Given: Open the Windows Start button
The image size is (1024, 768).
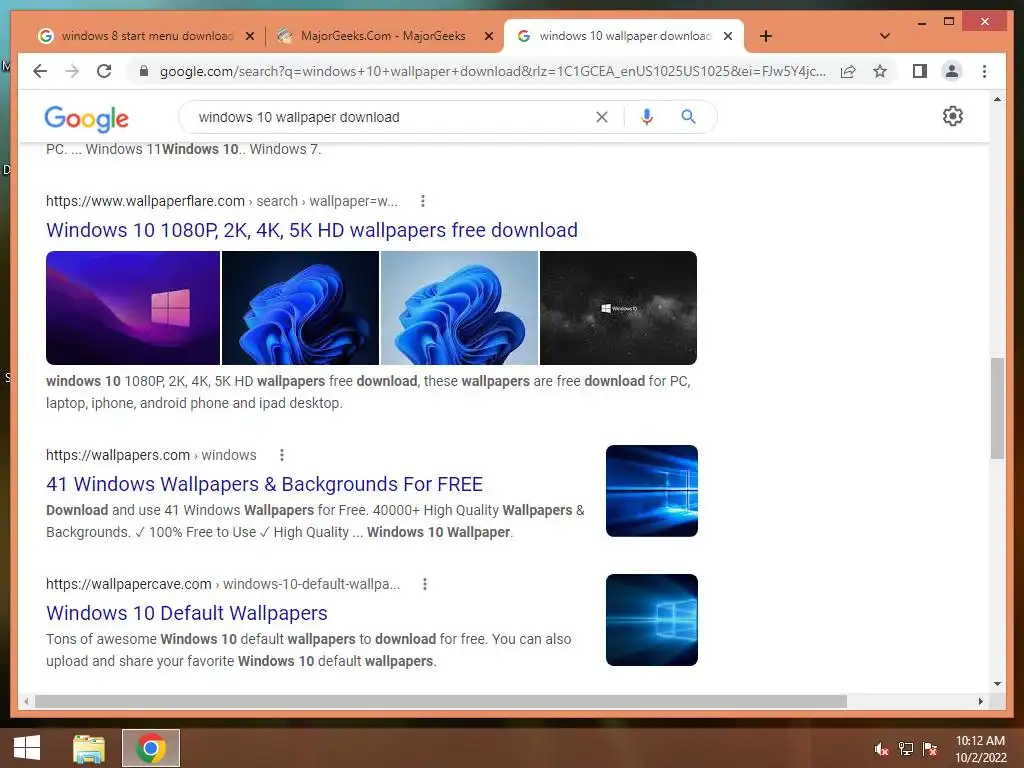Looking at the screenshot, I should tap(27, 748).
